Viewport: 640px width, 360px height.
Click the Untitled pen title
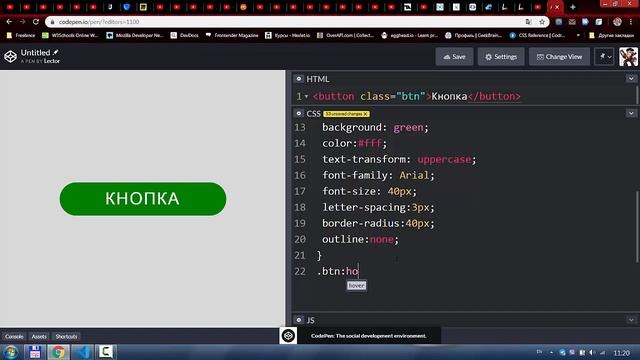[36, 52]
